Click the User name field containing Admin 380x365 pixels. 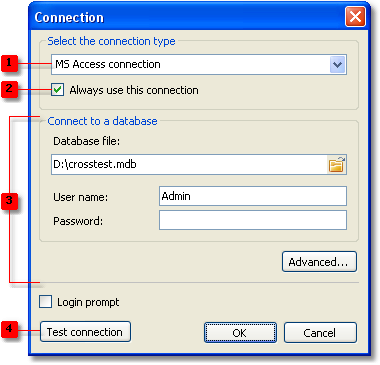[x=253, y=196]
